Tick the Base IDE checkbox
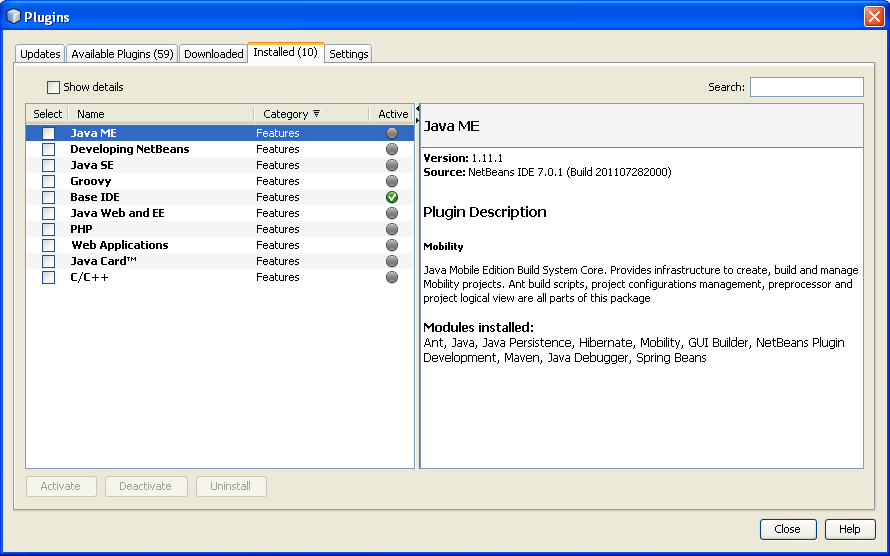This screenshot has height=556, width=890. [x=48, y=197]
